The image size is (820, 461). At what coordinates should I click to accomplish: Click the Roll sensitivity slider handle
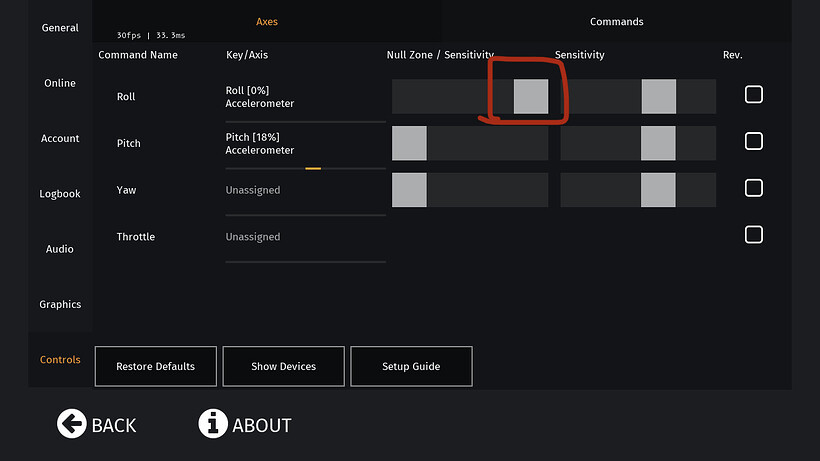click(659, 96)
